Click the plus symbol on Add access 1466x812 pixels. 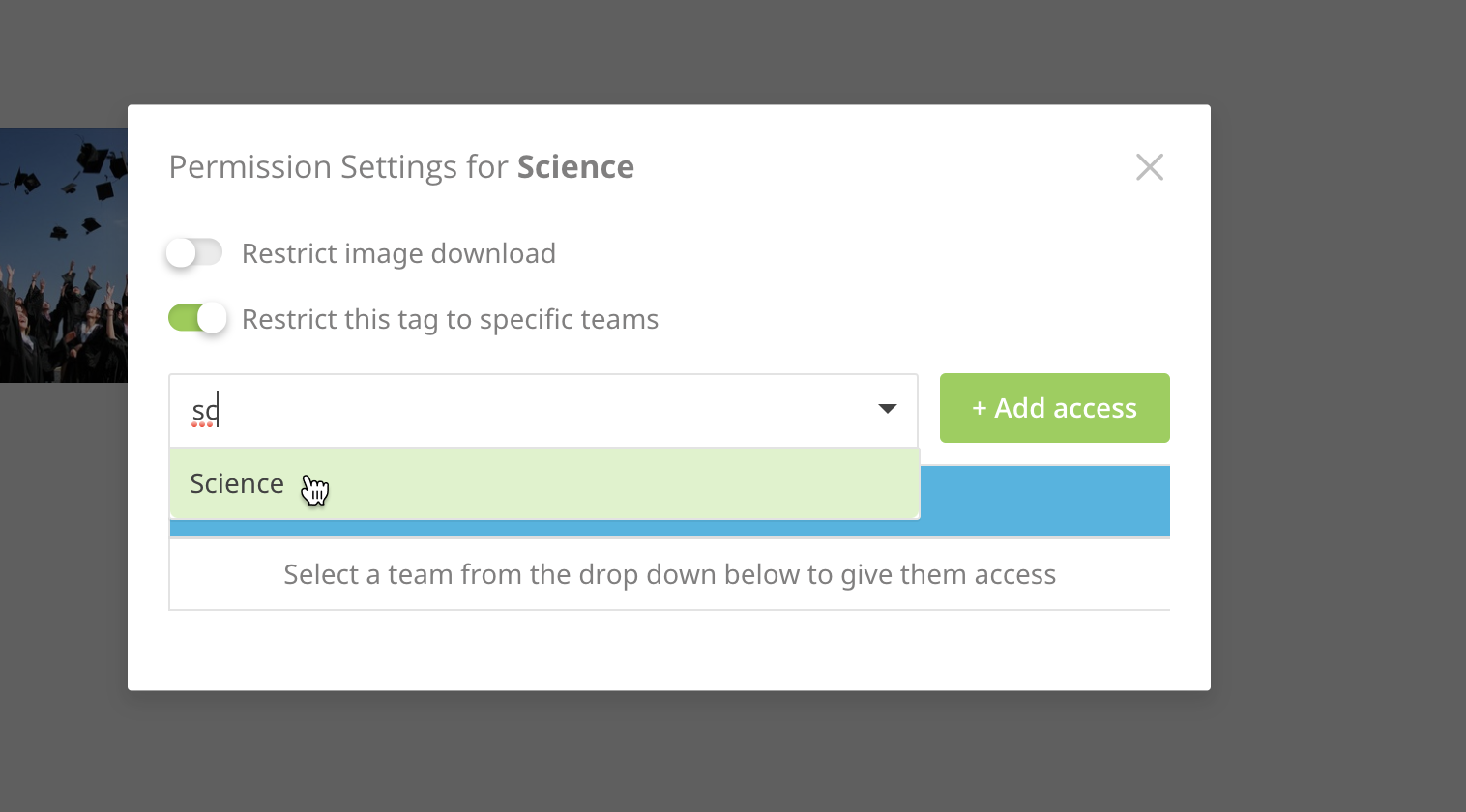979,409
